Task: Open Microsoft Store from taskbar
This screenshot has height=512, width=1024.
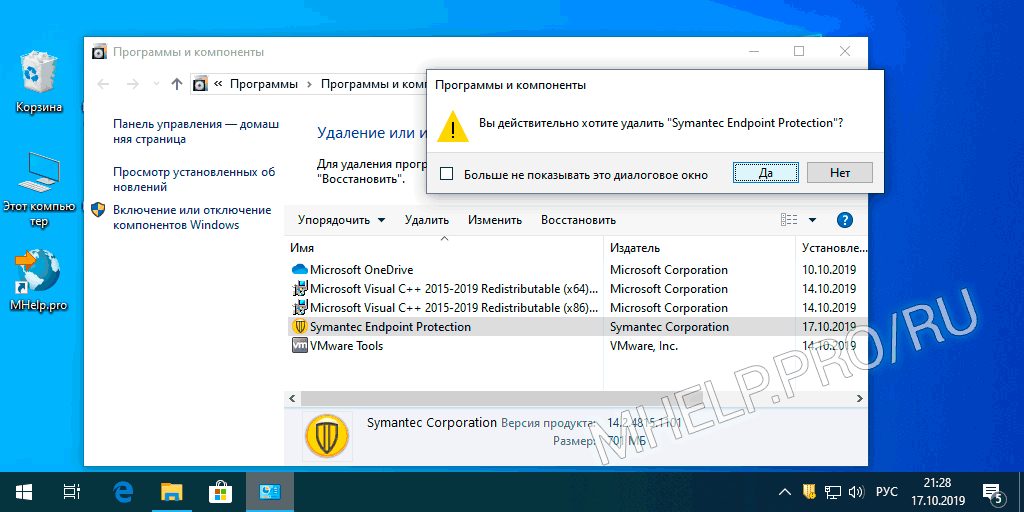Action: tap(220, 492)
